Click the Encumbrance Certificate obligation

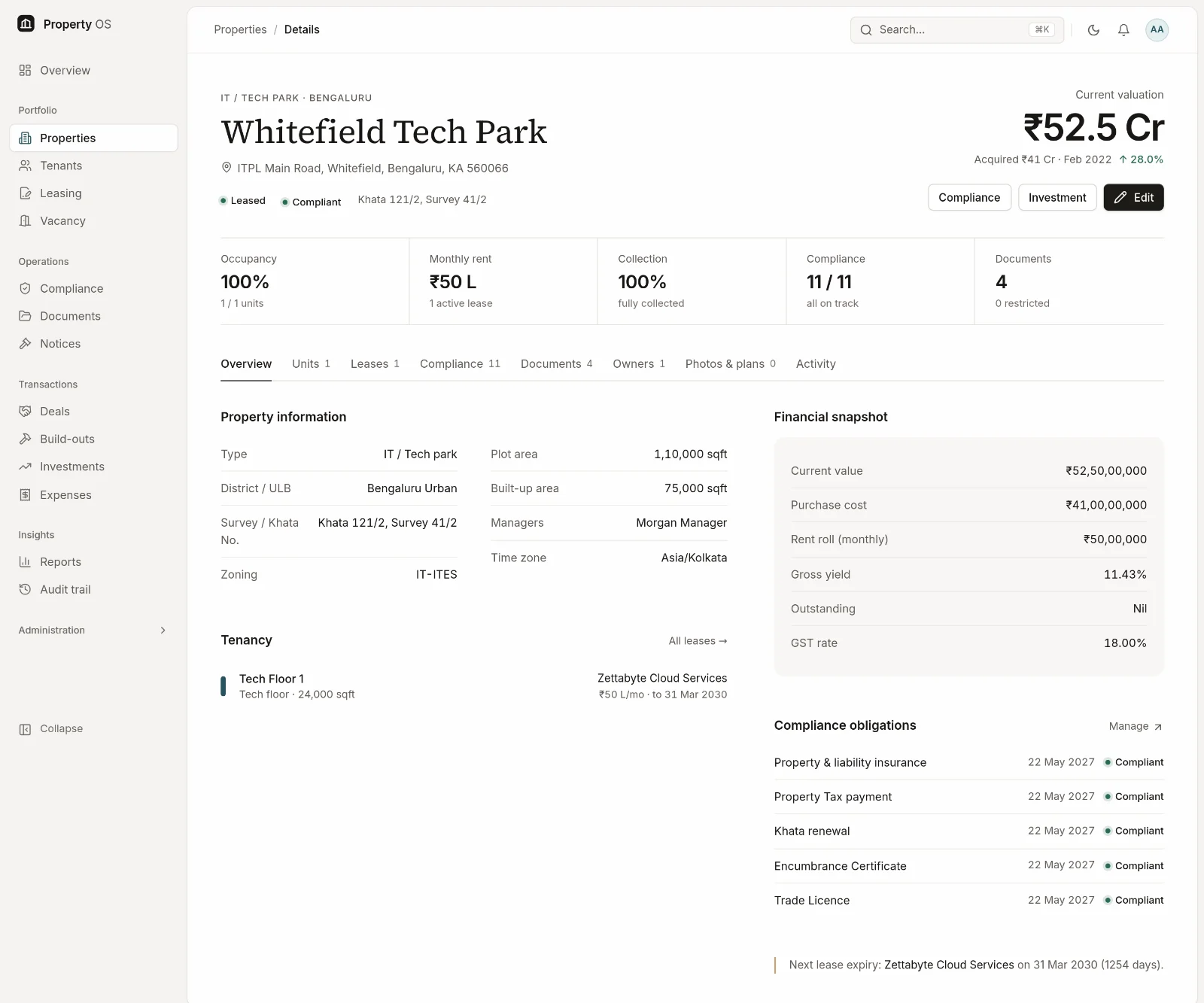[x=968, y=866]
